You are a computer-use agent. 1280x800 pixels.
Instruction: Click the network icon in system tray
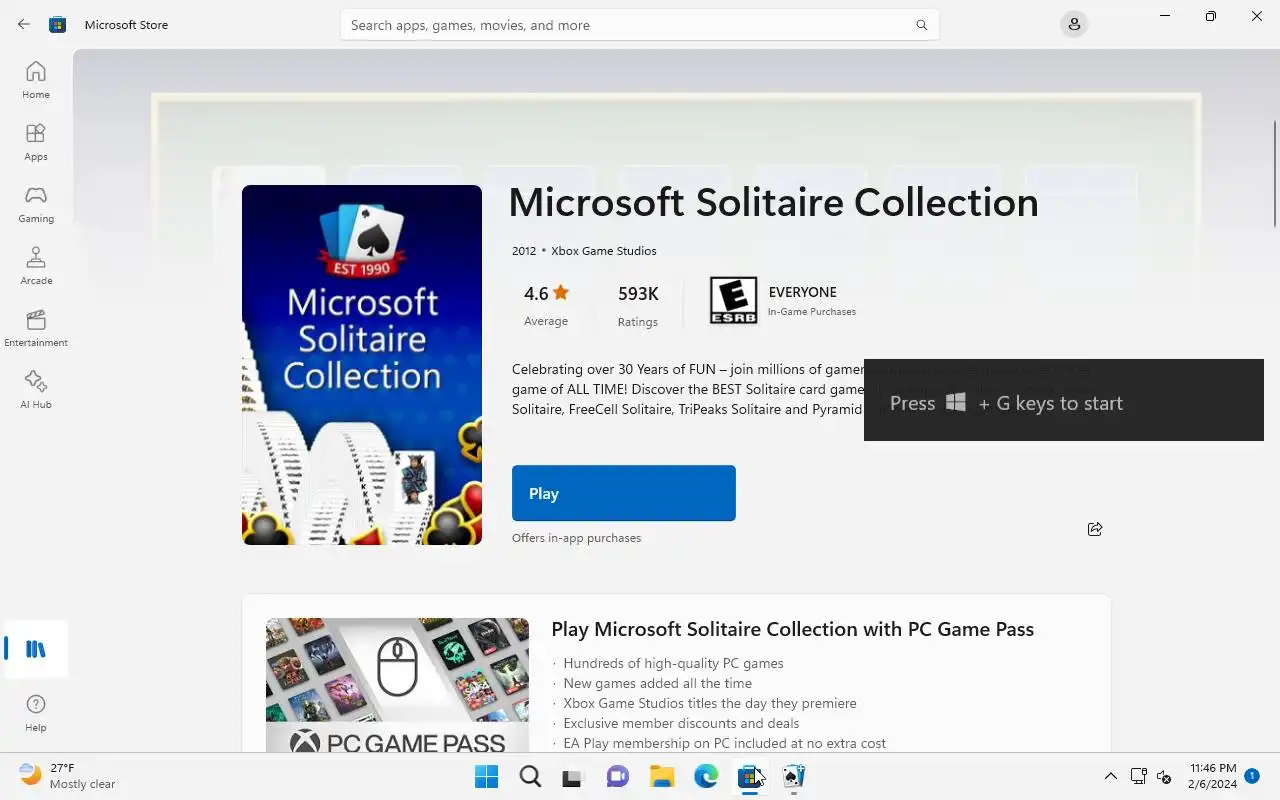coord(1138,776)
